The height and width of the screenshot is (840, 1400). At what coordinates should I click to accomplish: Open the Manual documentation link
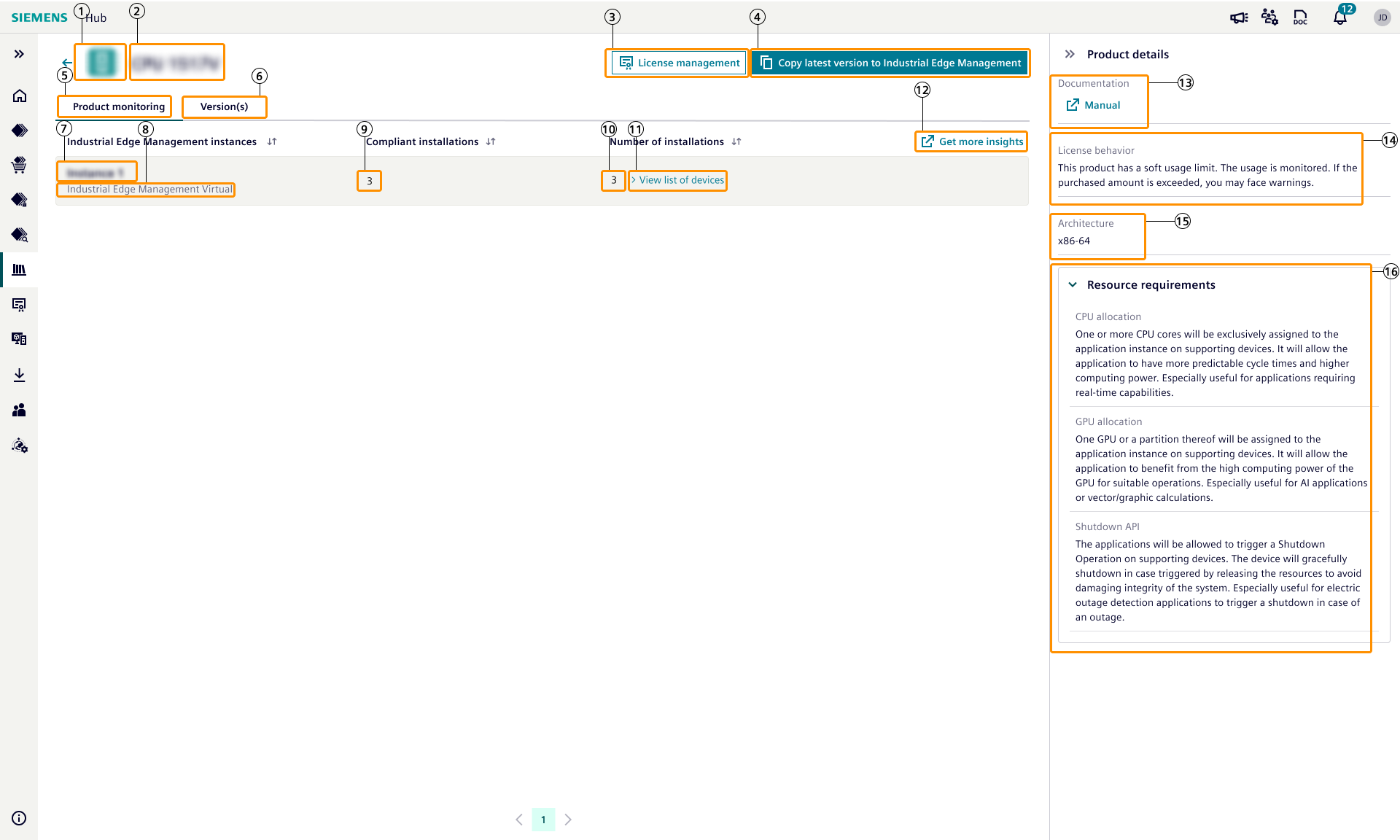(1093, 105)
